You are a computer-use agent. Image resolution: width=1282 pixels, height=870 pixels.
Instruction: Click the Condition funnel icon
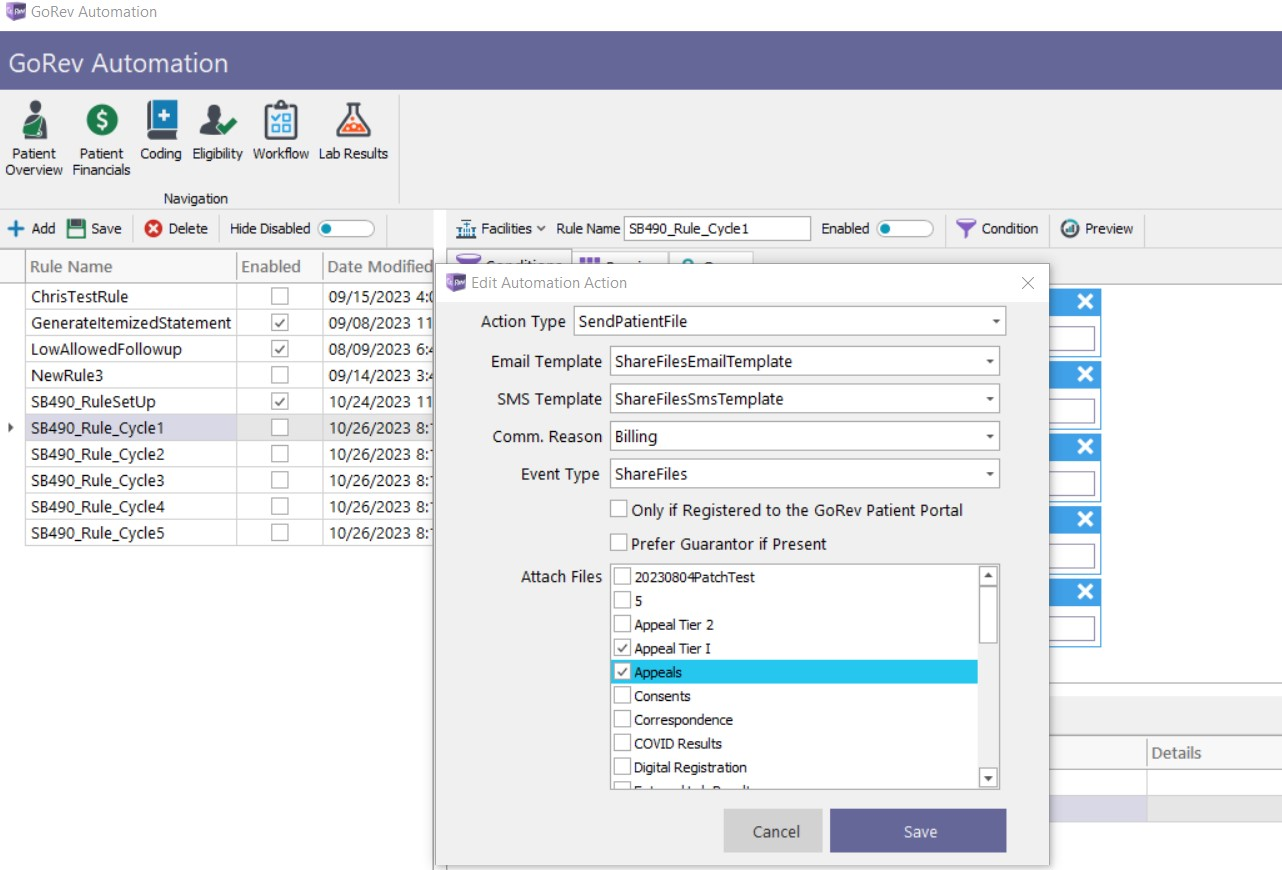click(x=965, y=228)
